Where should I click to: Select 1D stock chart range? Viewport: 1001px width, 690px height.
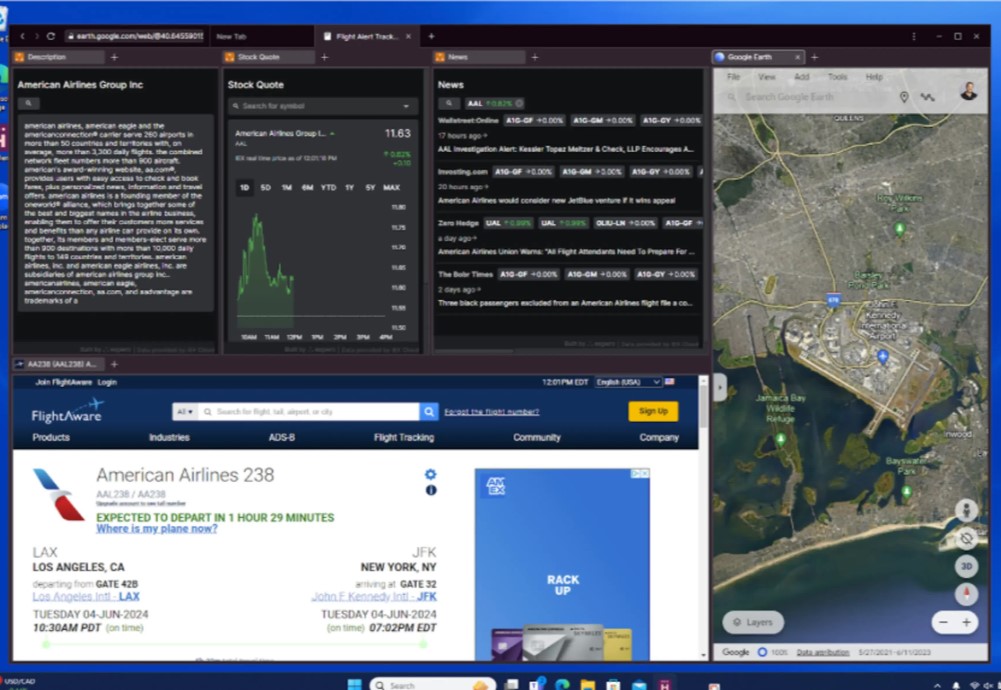(x=245, y=188)
